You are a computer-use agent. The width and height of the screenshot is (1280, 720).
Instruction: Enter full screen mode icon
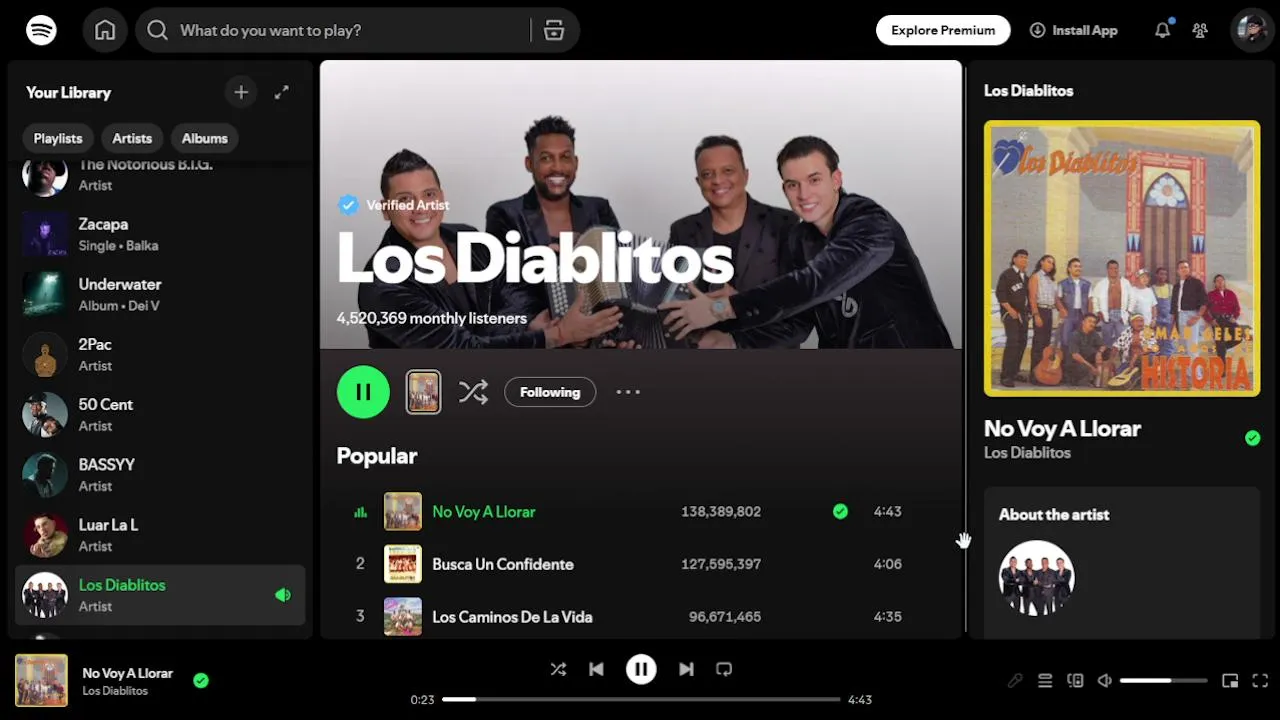1260,680
